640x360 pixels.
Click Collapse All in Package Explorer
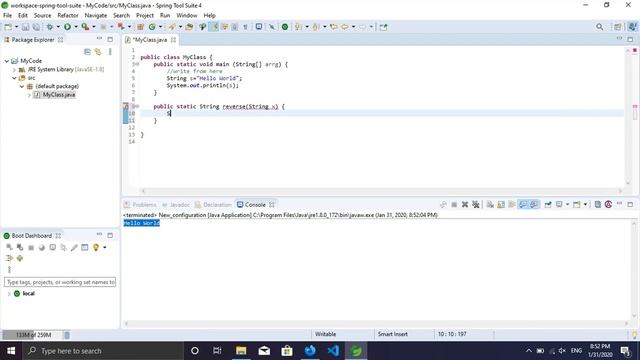(x=87, y=52)
